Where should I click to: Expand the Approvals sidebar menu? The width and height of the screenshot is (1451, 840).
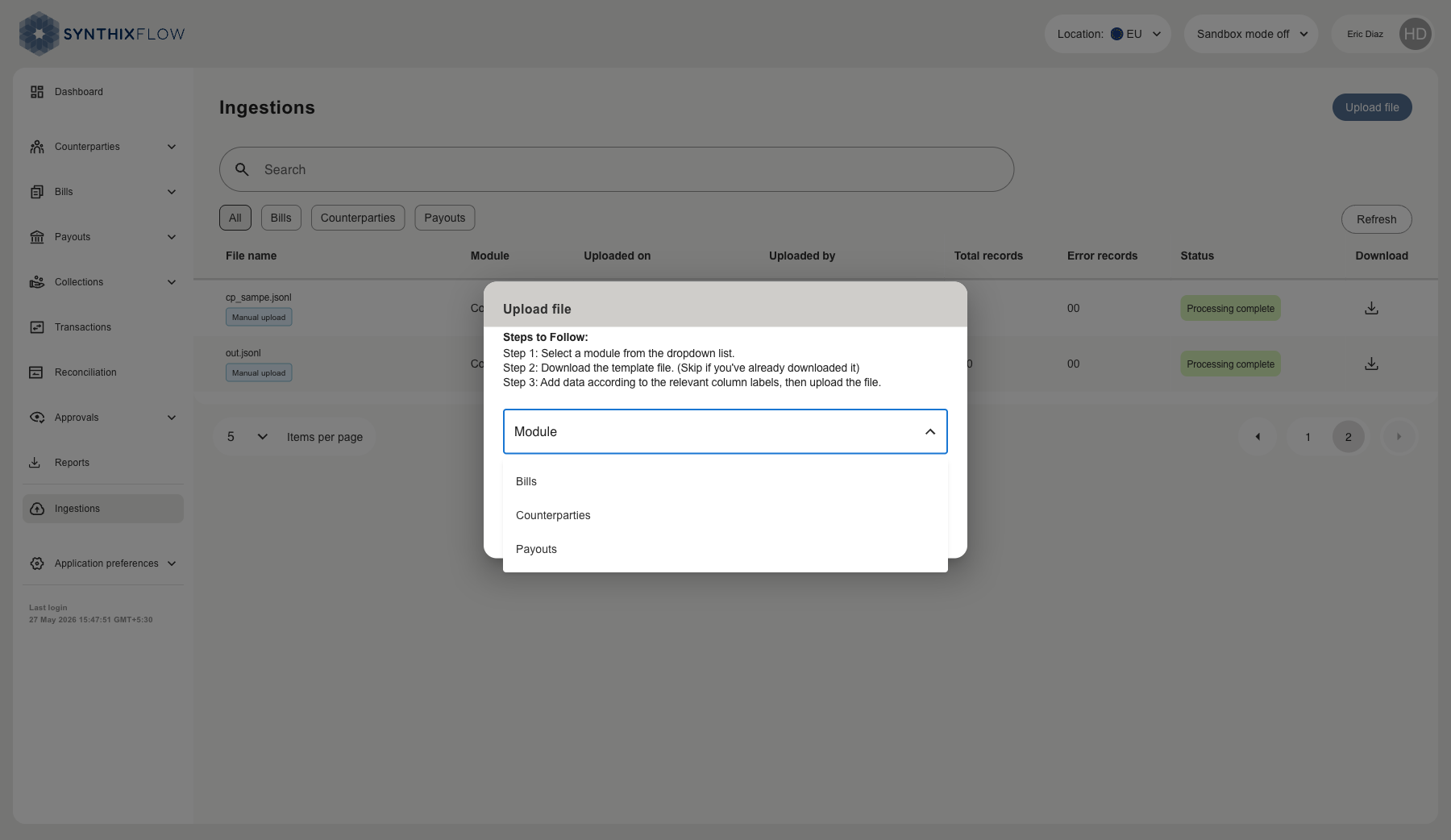[172, 418]
